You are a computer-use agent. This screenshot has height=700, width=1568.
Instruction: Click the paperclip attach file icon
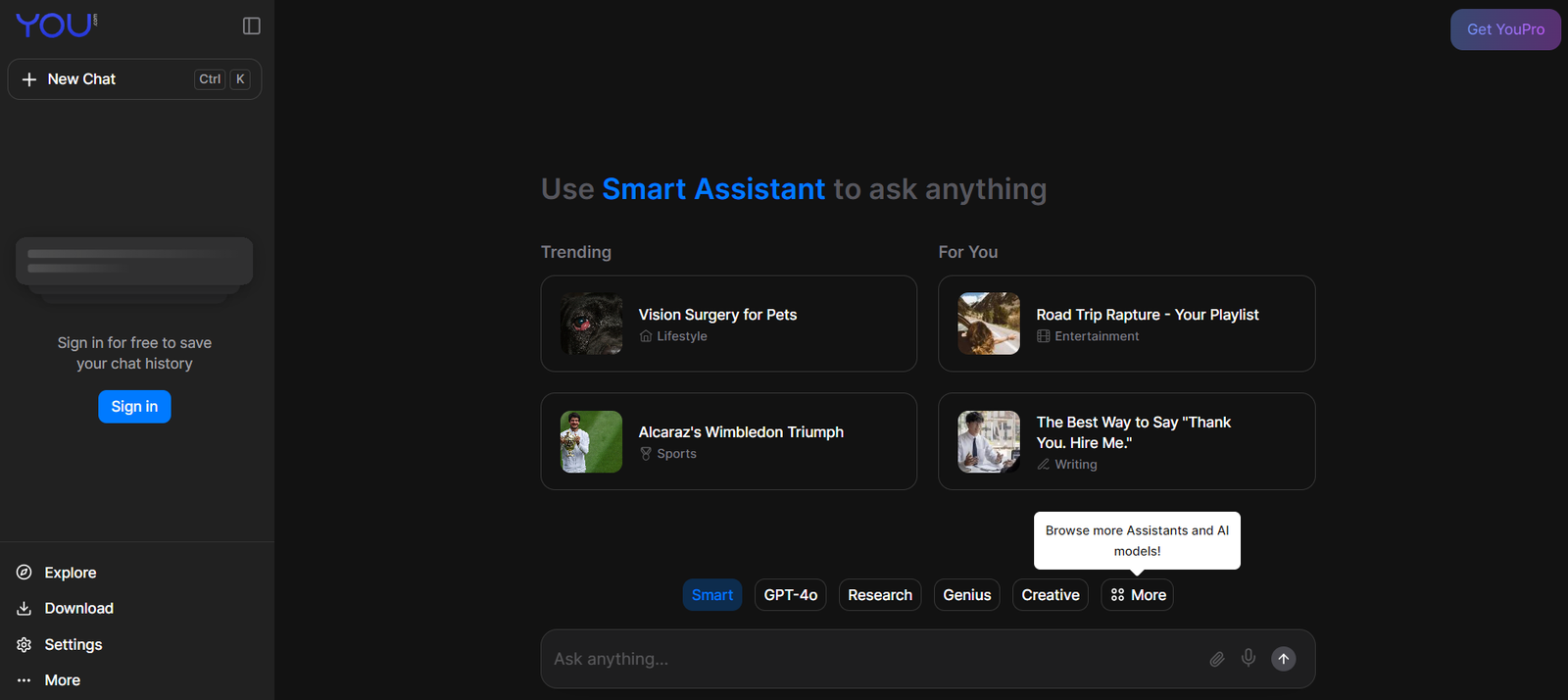tap(1216, 659)
